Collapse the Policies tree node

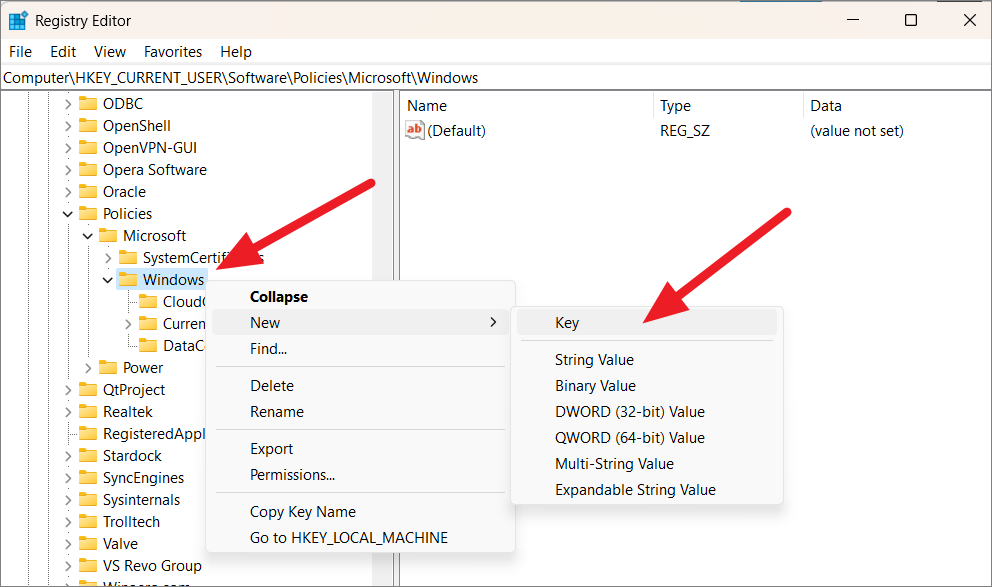[x=68, y=214]
